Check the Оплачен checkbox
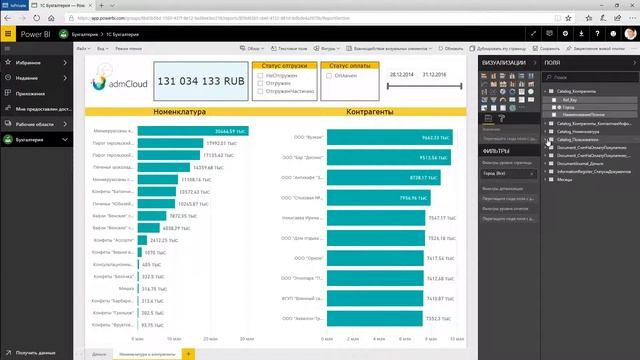This screenshot has width=640, height=360. (x=329, y=76)
